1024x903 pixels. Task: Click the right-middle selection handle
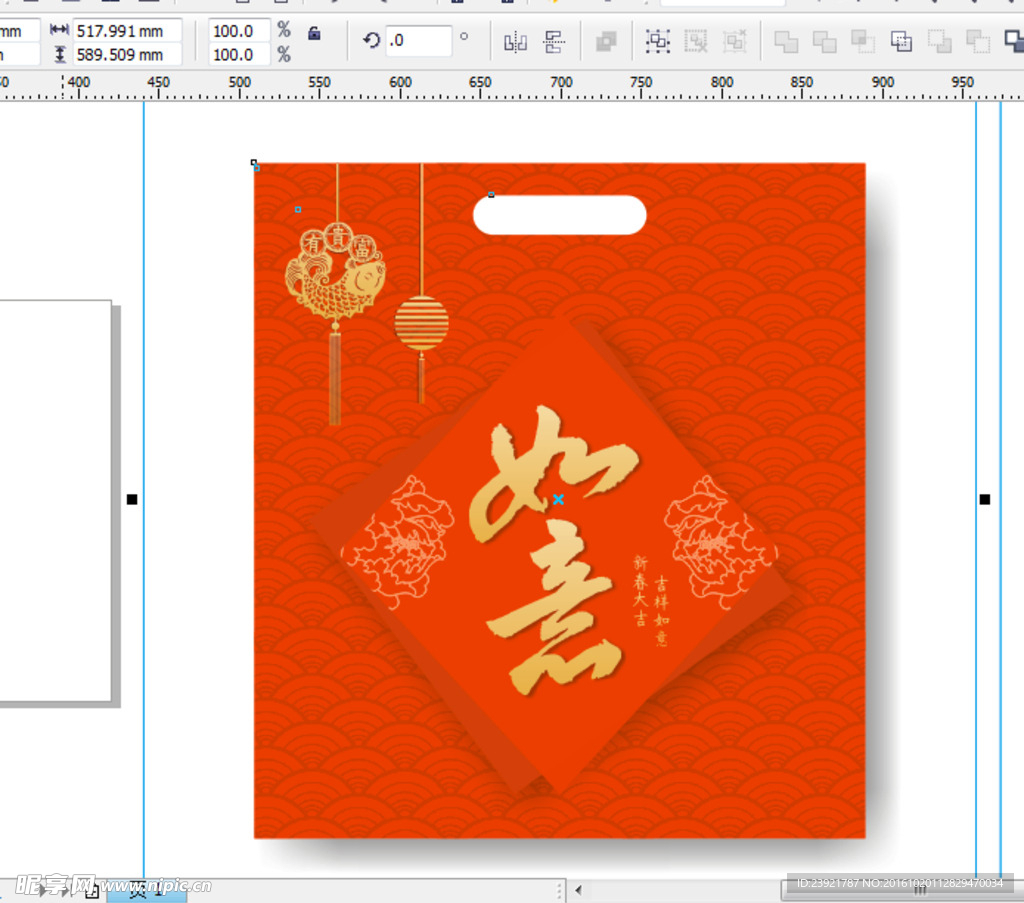(x=984, y=499)
